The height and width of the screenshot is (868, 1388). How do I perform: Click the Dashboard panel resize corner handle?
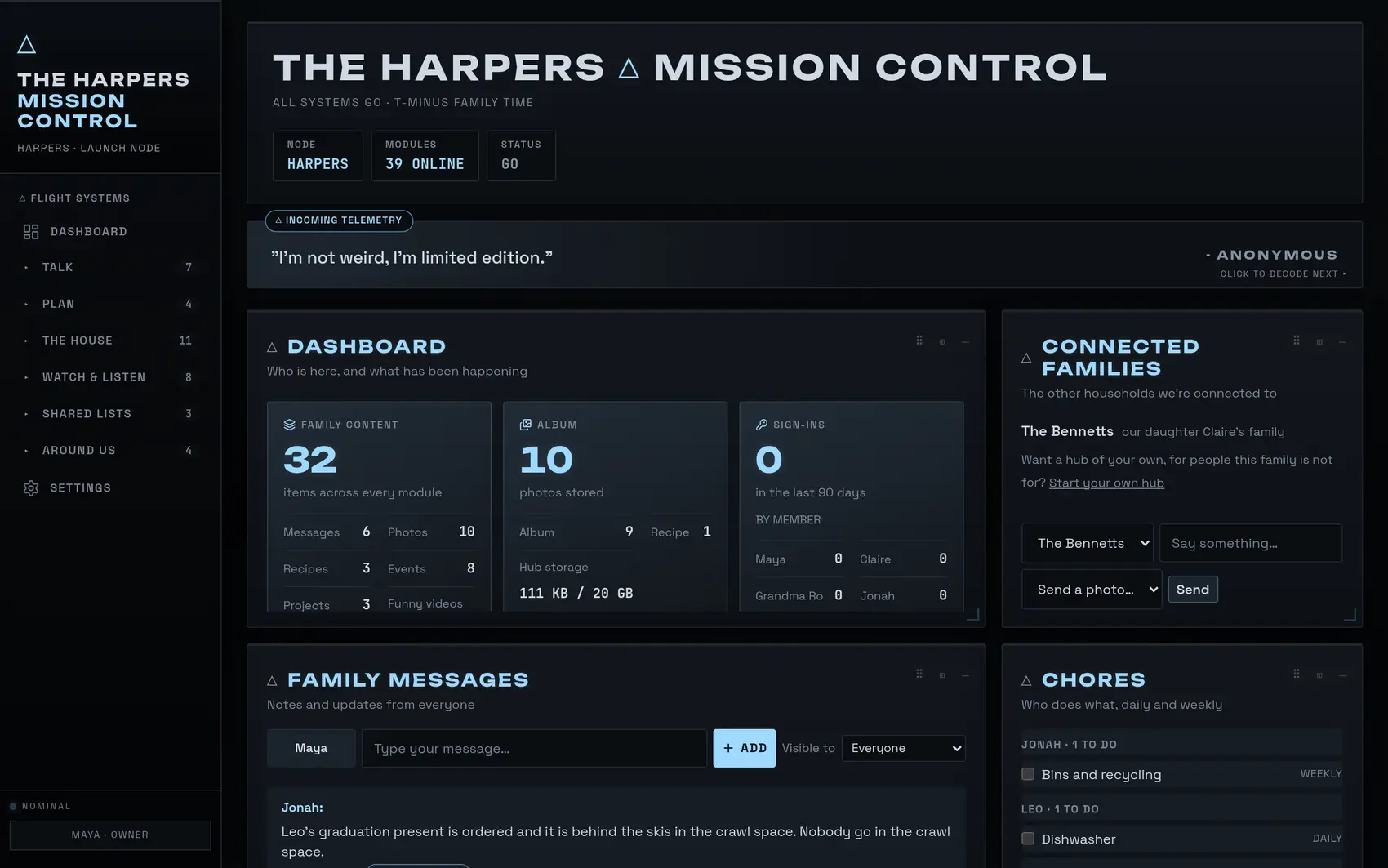tap(973, 615)
